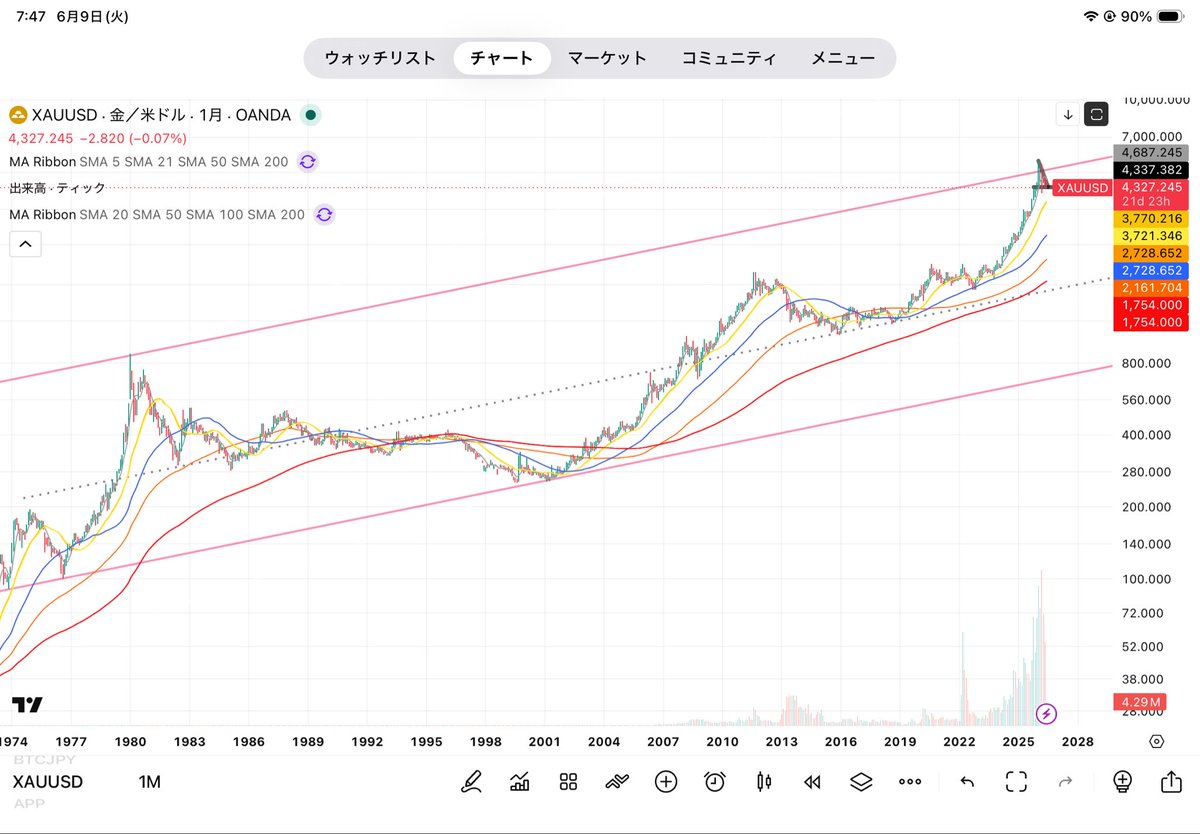Open the three-dot more options
1200x834 pixels.
pyautogui.click(x=910, y=782)
